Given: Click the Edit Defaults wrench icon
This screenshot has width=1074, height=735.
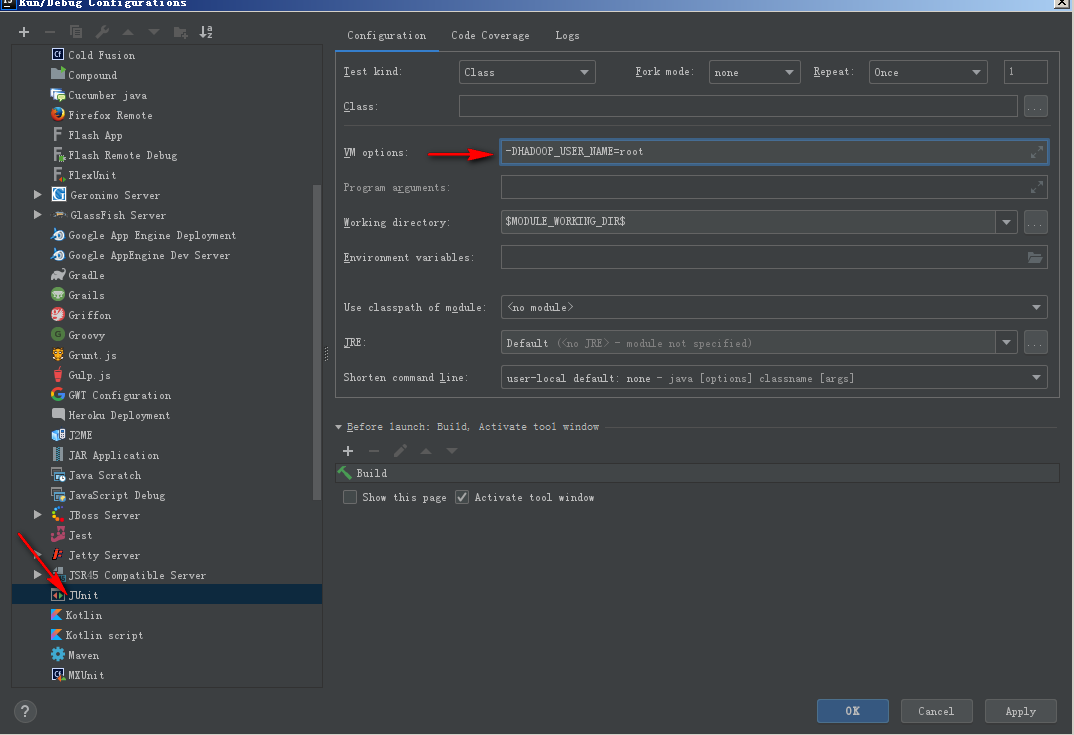Looking at the screenshot, I should pos(102,32).
